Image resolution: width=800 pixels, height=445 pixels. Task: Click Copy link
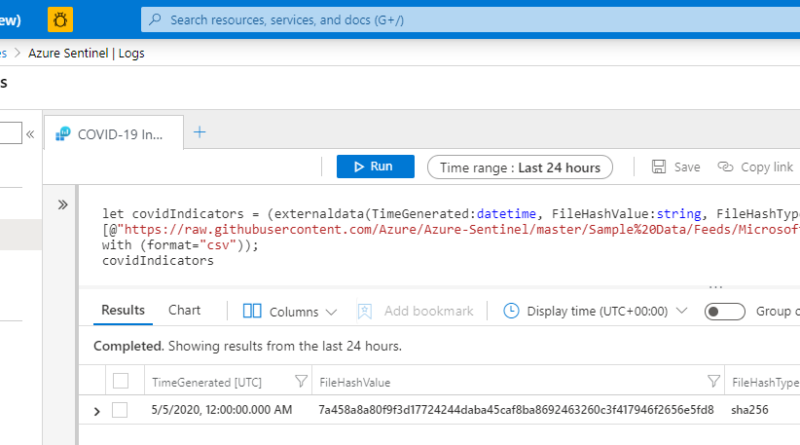point(755,167)
